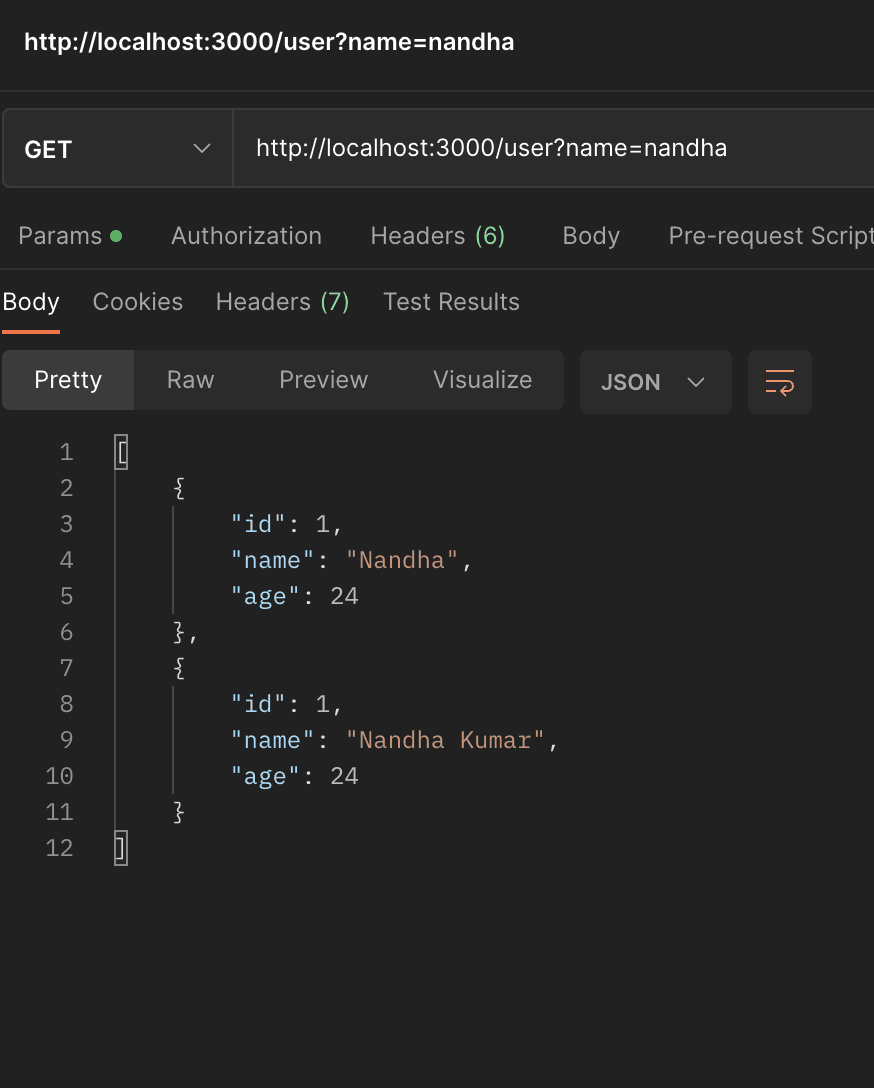
Task: Select the Pretty view button
Action: click(x=68, y=380)
